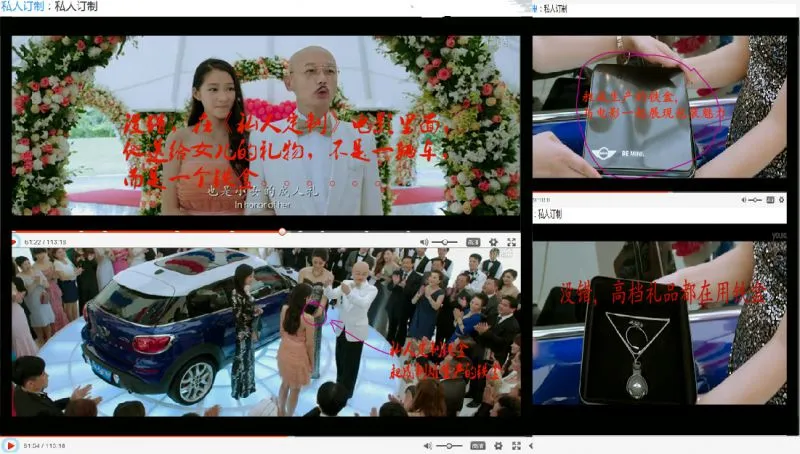Click the blue 私人订制 link at top left

22,6
